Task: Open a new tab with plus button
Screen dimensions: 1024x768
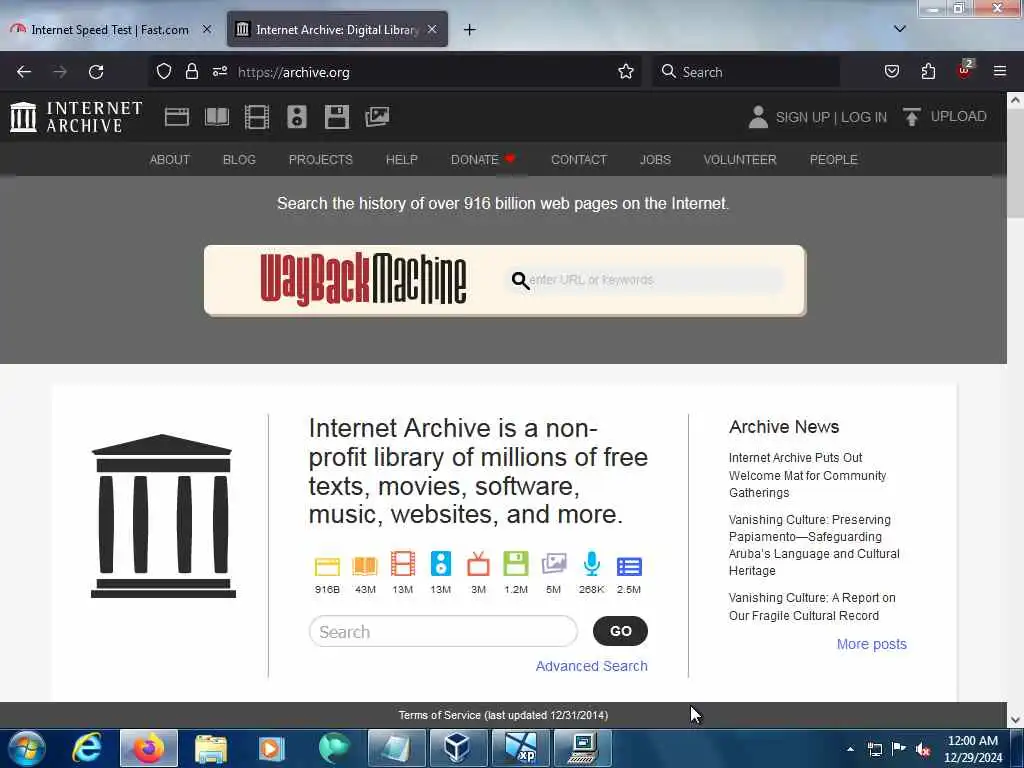Action: tap(470, 29)
